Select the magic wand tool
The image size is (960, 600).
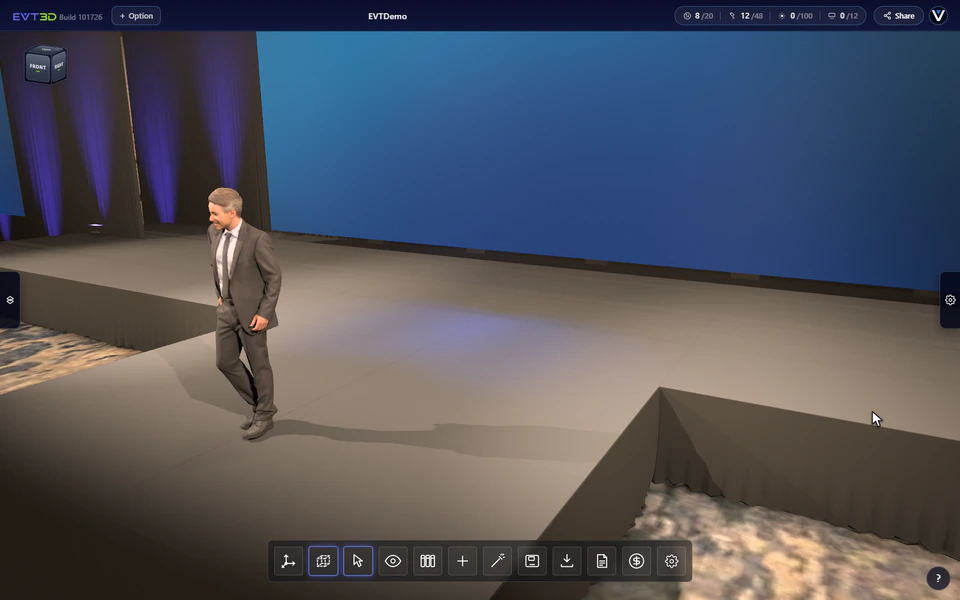497,561
